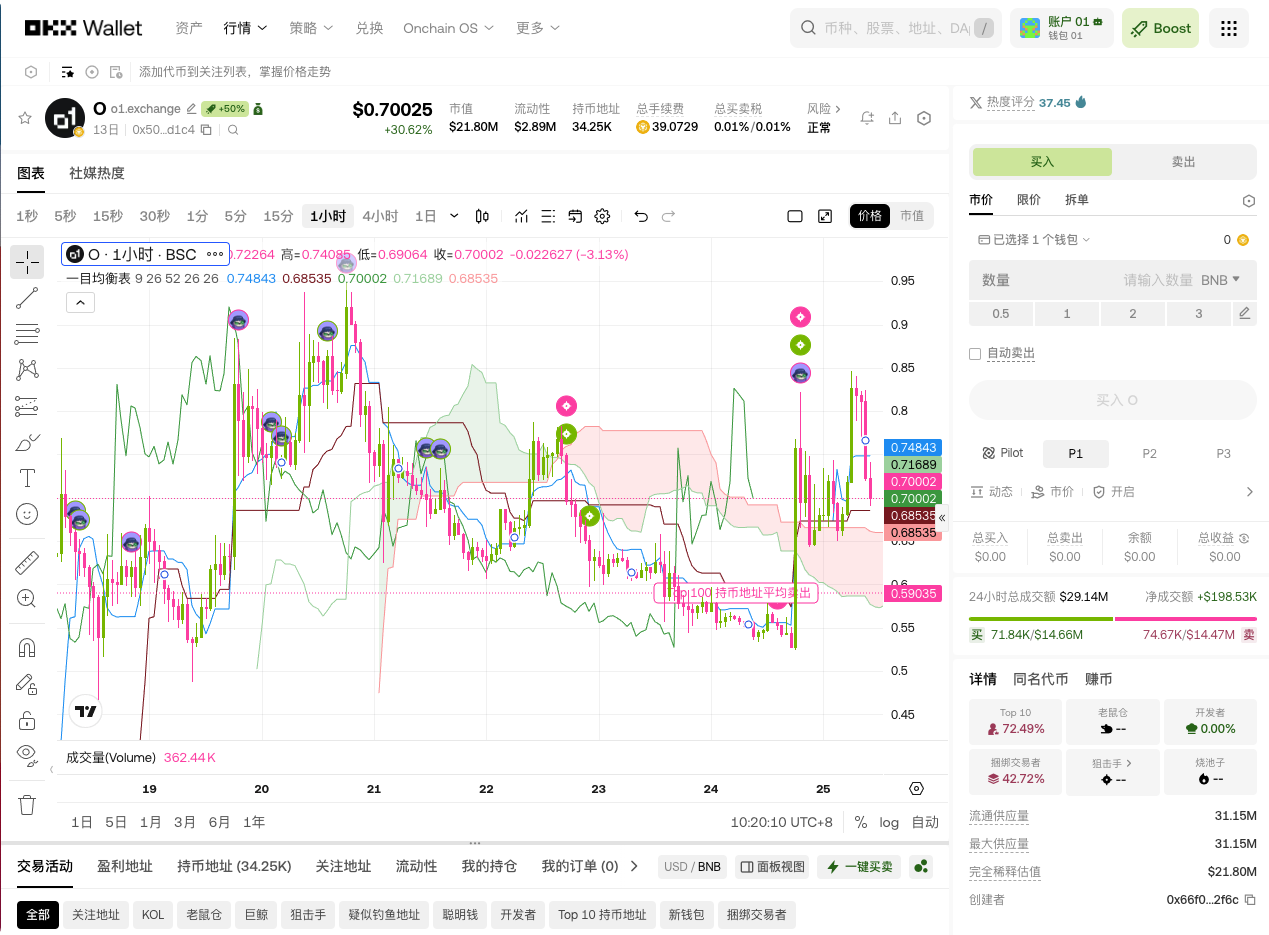Redo the chart action

pyautogui.click(x=668, y=216)
